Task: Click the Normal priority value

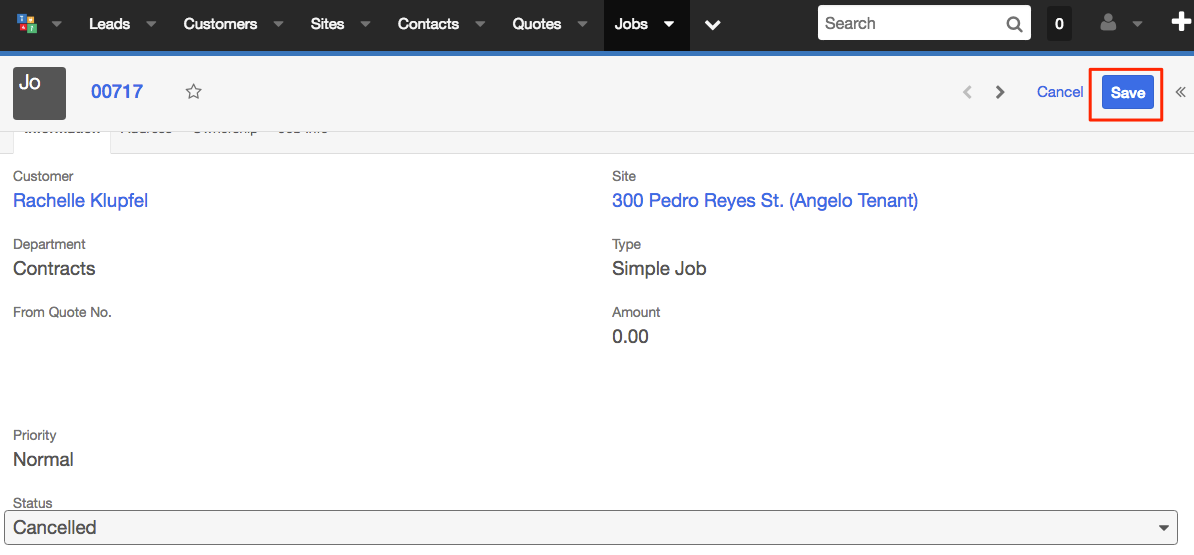Action: 43,460
